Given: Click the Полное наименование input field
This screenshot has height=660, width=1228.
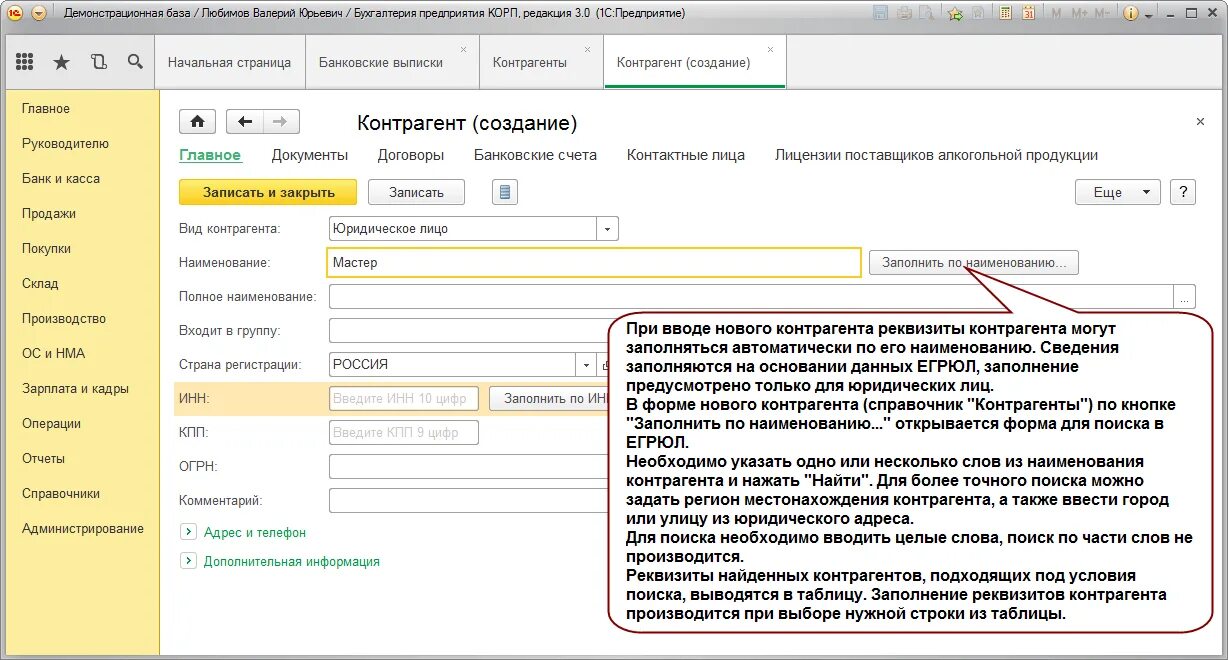Looking at the screenshot, I should click(x=750, y=297).
